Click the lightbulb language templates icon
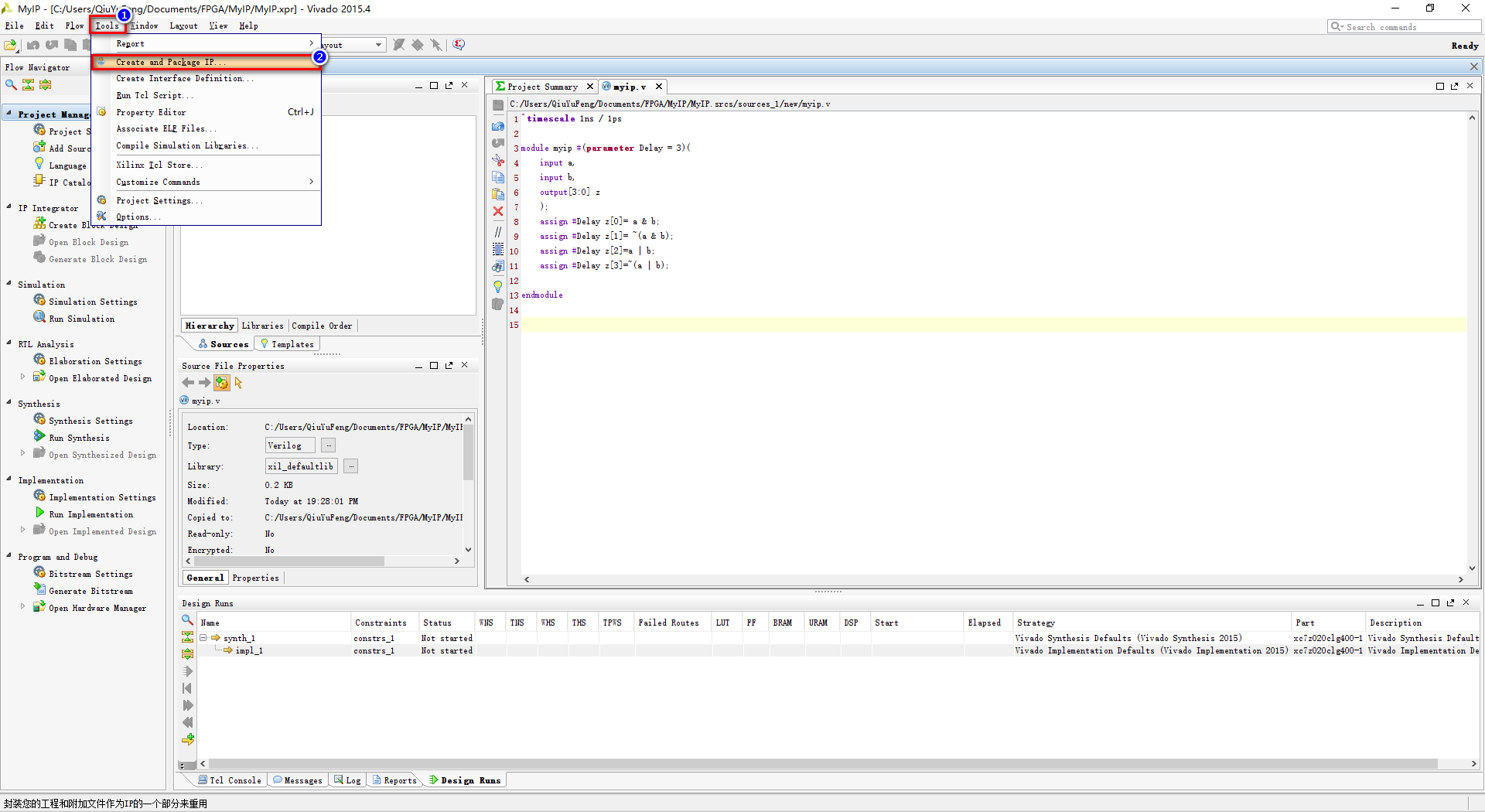 coord(498,287)
